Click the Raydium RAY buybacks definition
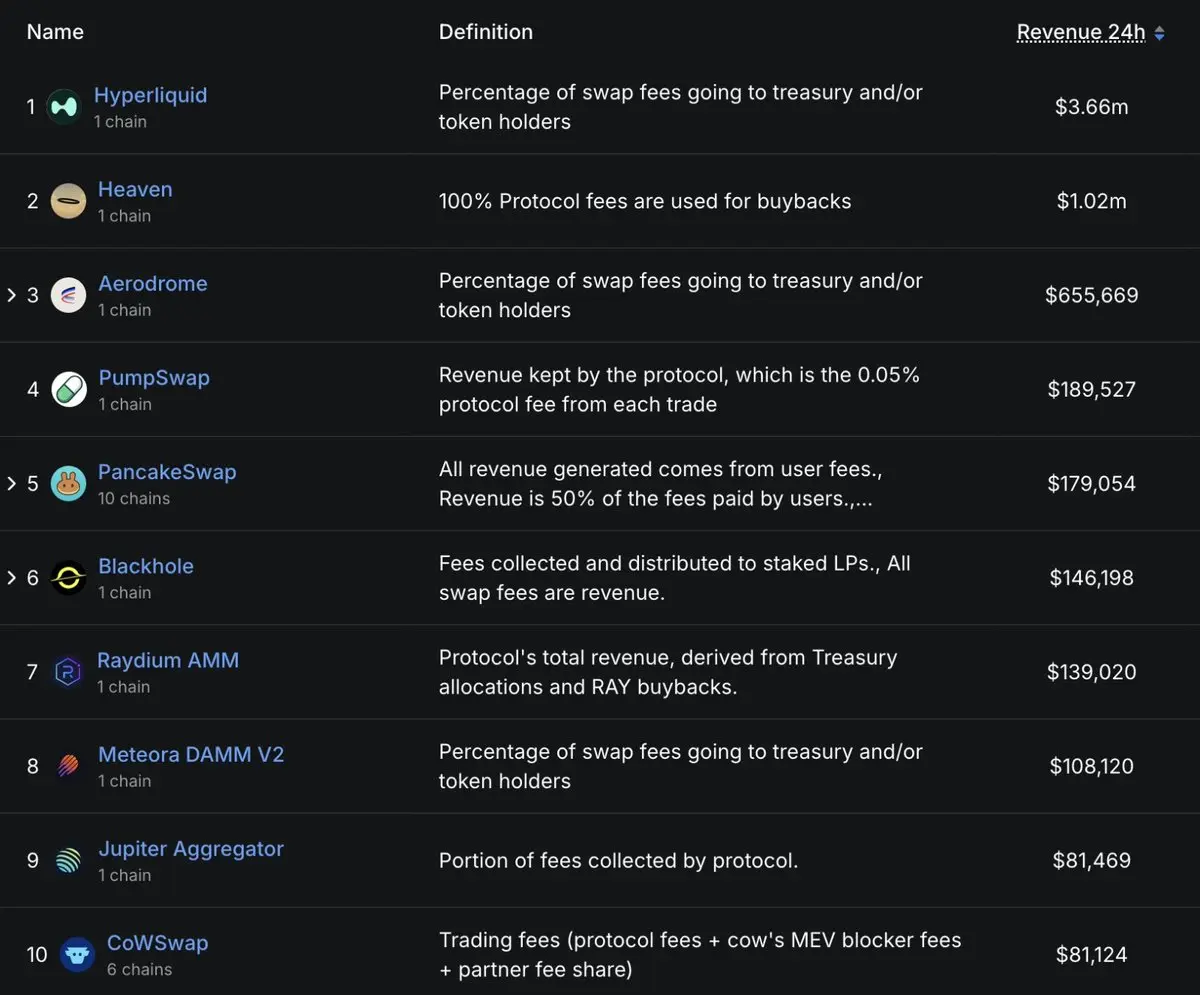Image resolution: width=1200 pixels, height=995 pixels. (668, 672)
